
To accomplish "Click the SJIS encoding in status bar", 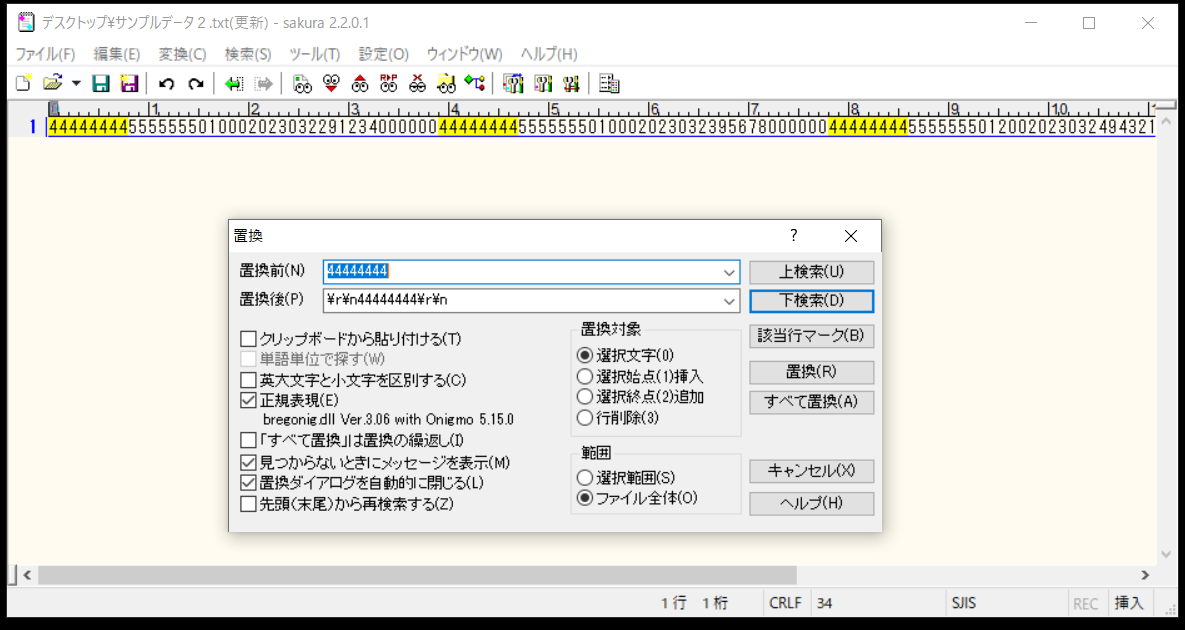I will pyautogui.click(x=964, y=604).
